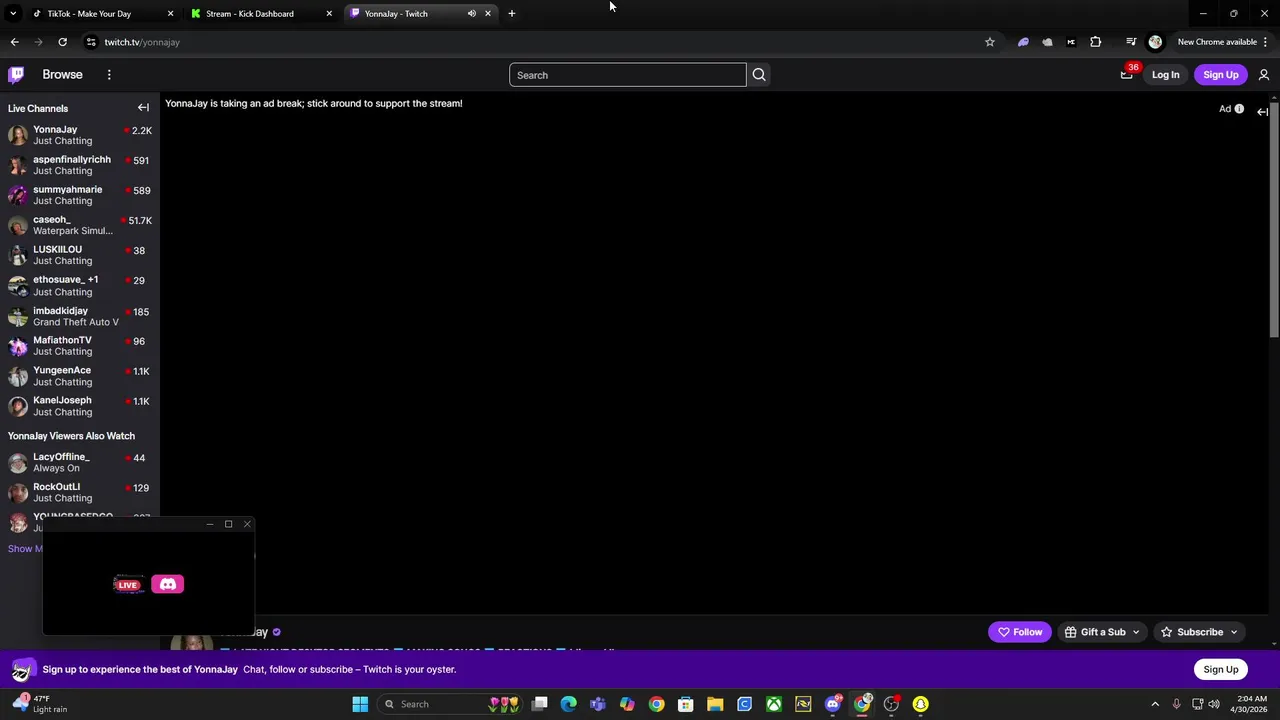The image size is (1280, 720).
Task: Close the TikTok tab
Action: pos(170,14)
